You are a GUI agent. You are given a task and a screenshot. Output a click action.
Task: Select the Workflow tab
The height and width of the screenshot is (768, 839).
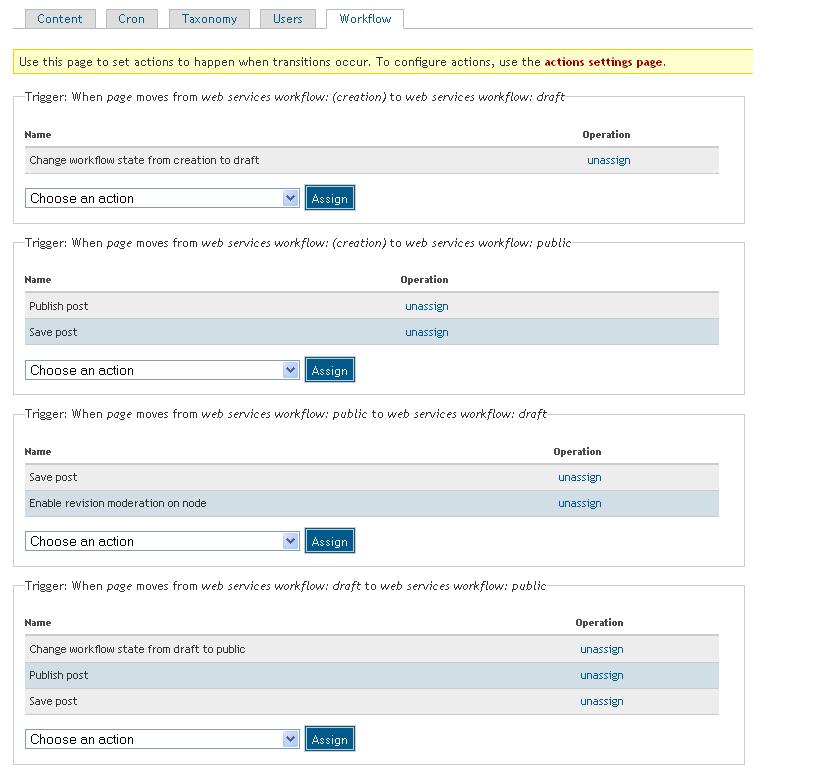tap(364, 17)
